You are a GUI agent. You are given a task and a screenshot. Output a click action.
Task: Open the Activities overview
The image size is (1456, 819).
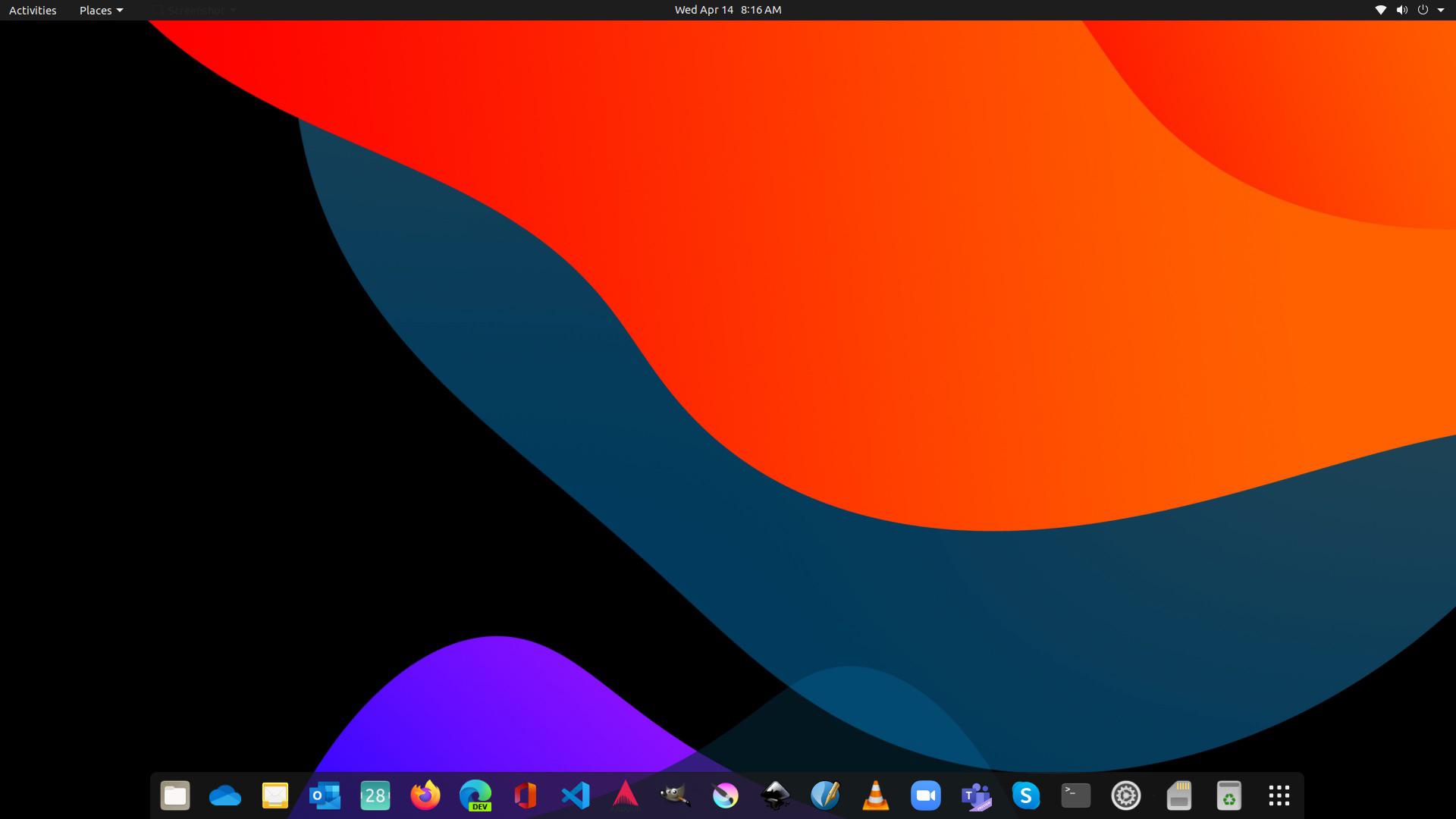(x=32, y=10)
